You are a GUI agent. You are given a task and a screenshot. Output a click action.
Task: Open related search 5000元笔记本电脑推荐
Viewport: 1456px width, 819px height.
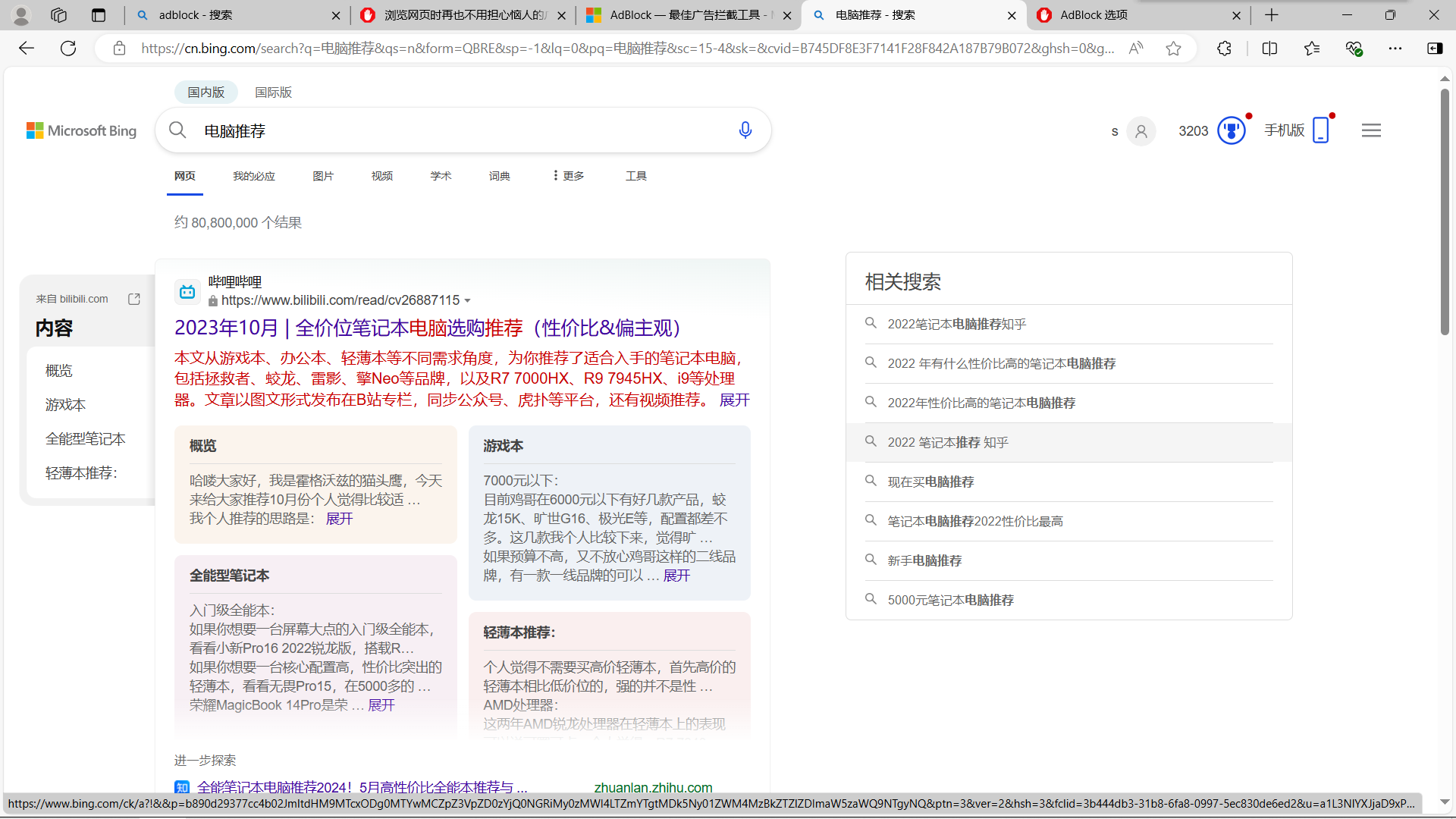[951, 600]
